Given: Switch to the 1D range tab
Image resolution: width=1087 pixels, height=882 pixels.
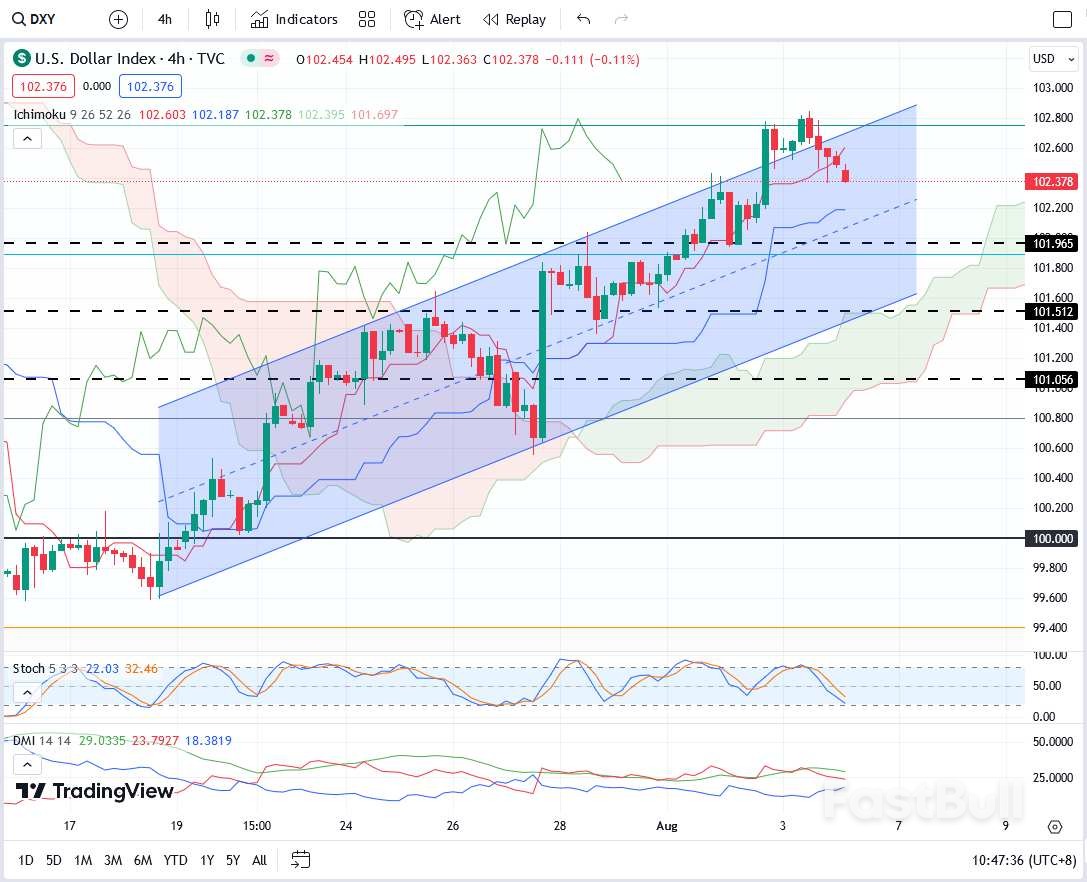Looking at the screenshot, I should pos(25,860).
